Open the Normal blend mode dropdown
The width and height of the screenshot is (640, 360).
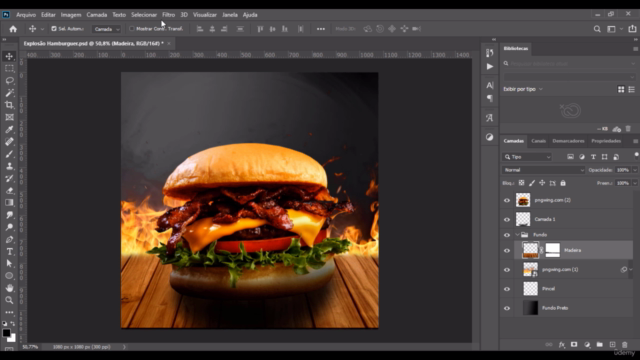click(543, 170)
